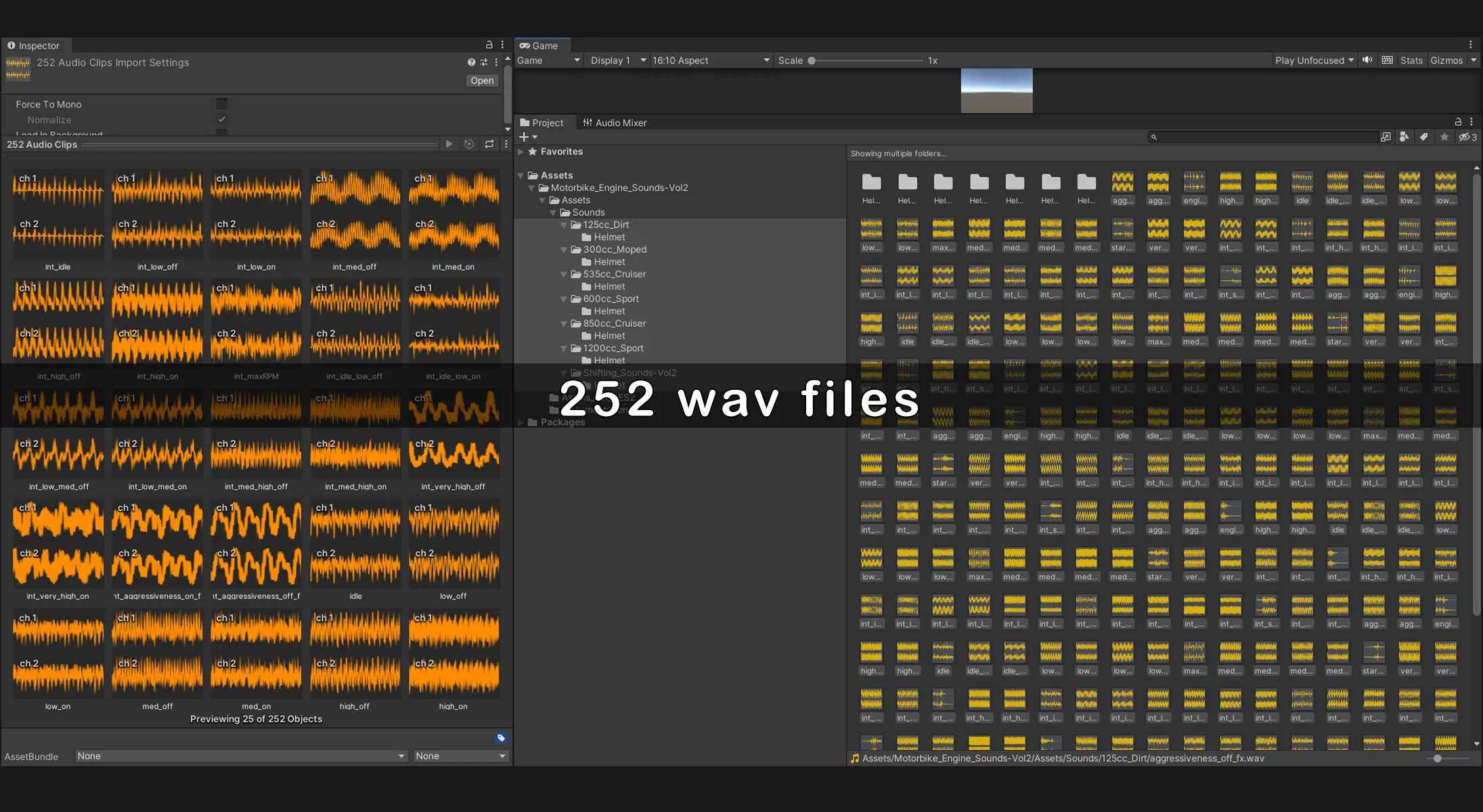Enable the Force To Mono checkbox

click(x=221, y=104)
